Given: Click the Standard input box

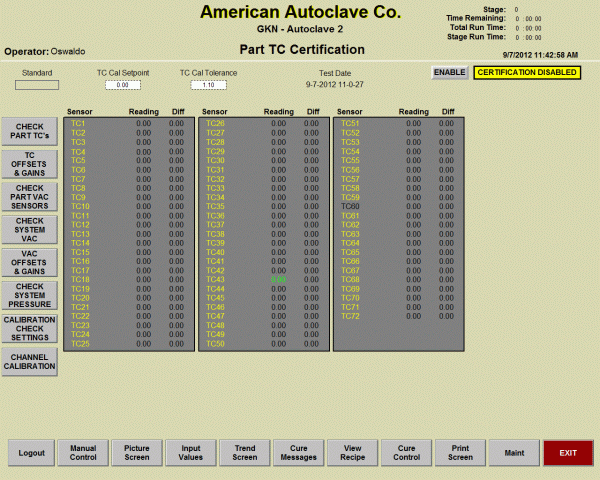Looking at the screenshot, I should pos(37,85).
